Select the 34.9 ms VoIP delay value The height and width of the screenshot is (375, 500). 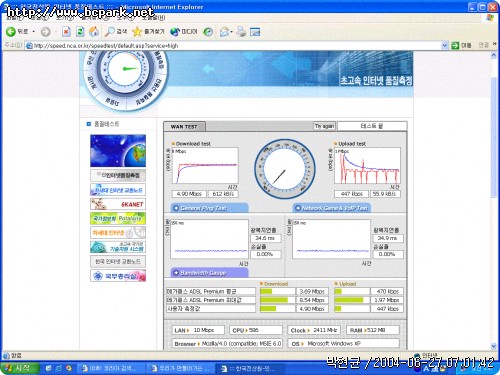point(388,238)
